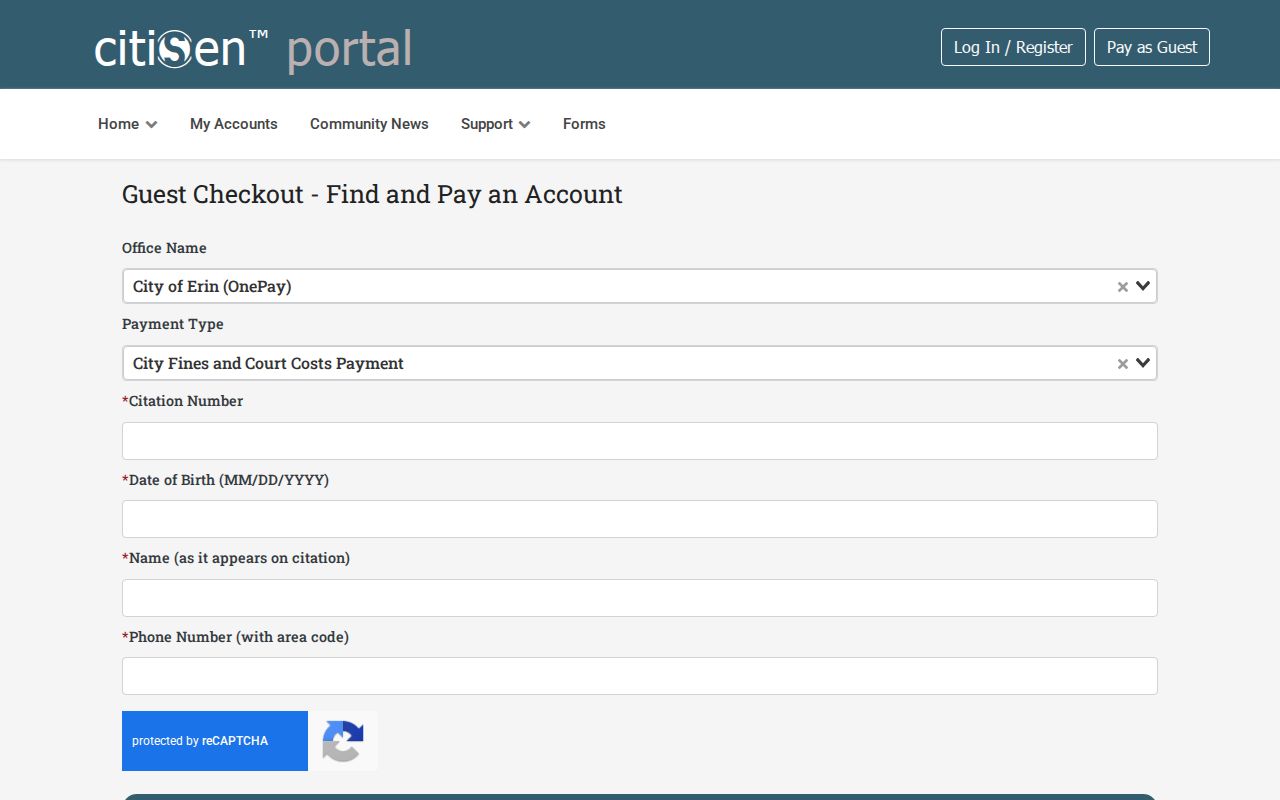The image size is (1280, 800).
Task: Click the citisen portal logo
Action: pos(253,49)
